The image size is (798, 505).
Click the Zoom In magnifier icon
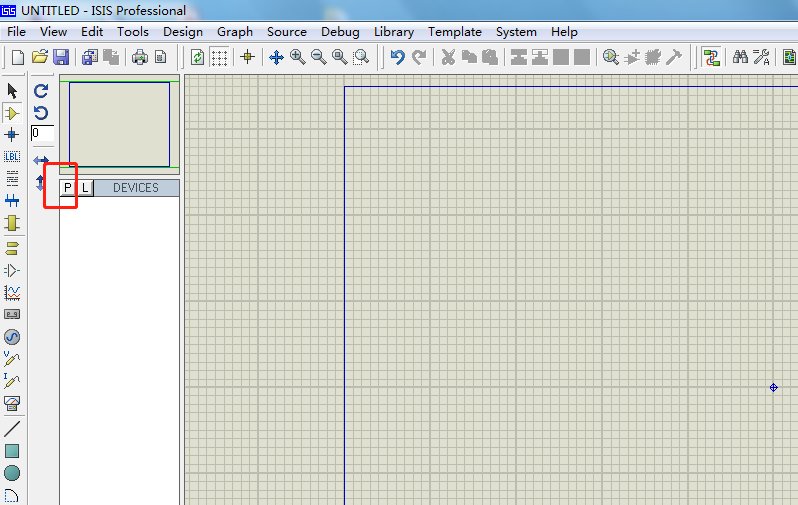click(x=297, y=57)
